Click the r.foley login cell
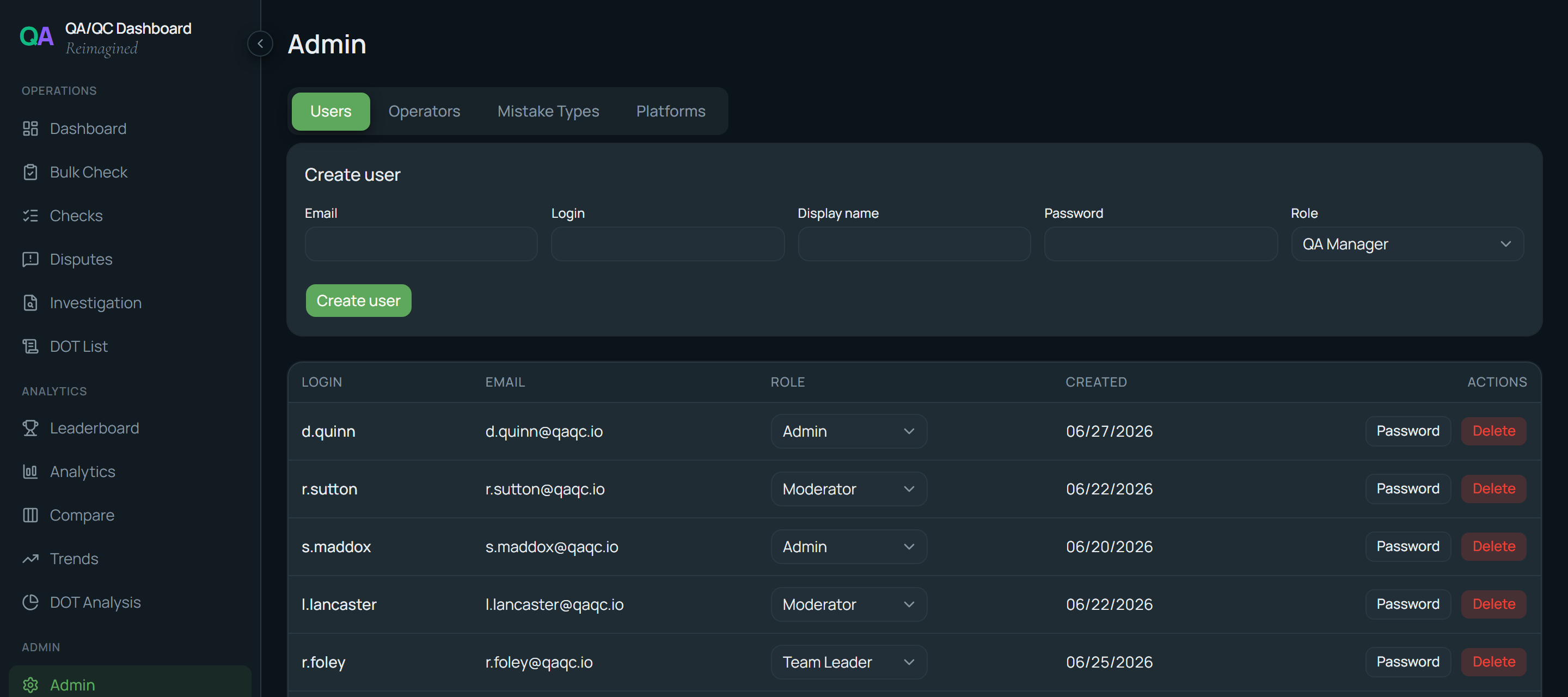1568x697 pixels. pos(323,662)
